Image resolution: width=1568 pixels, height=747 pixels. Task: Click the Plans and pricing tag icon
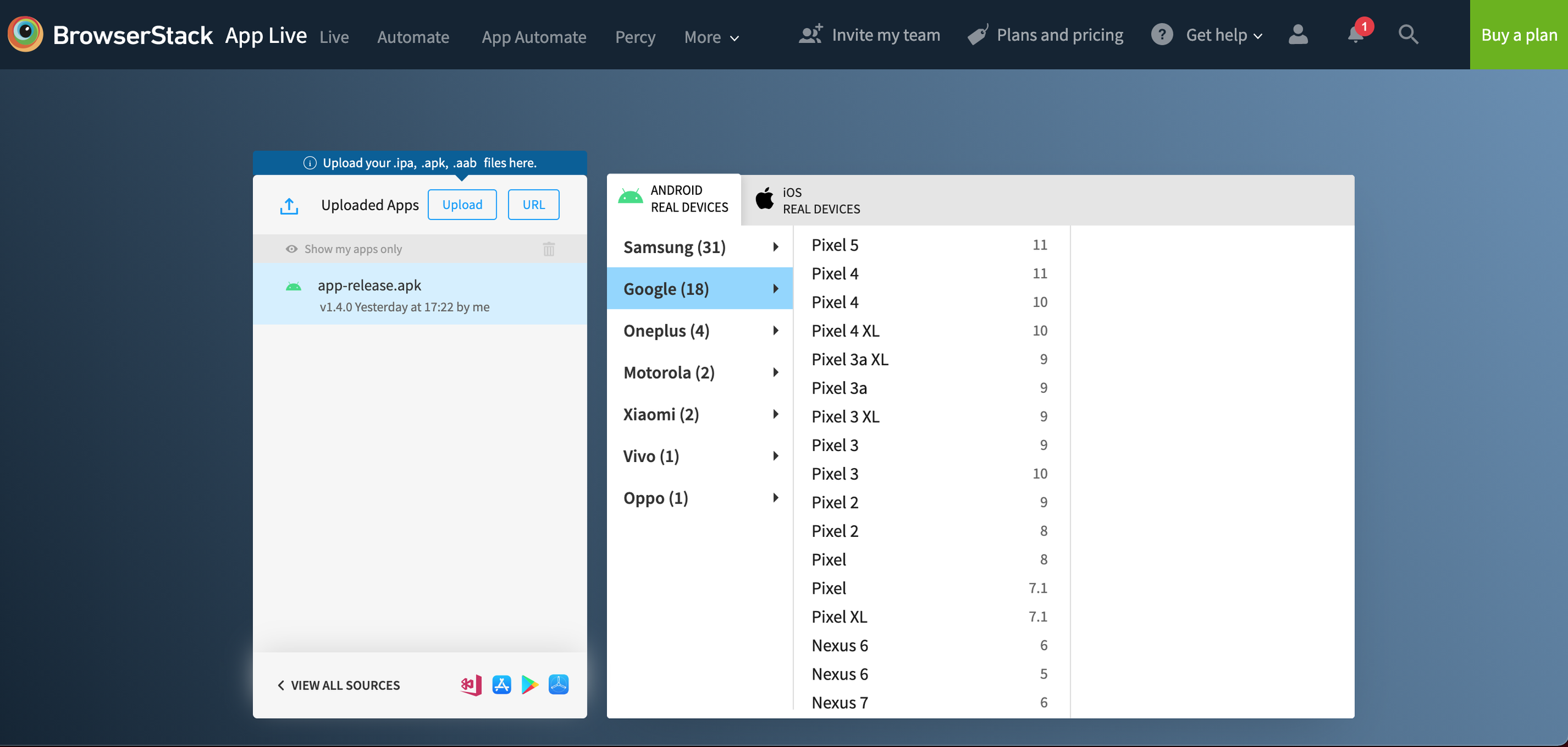coord(978,34)
